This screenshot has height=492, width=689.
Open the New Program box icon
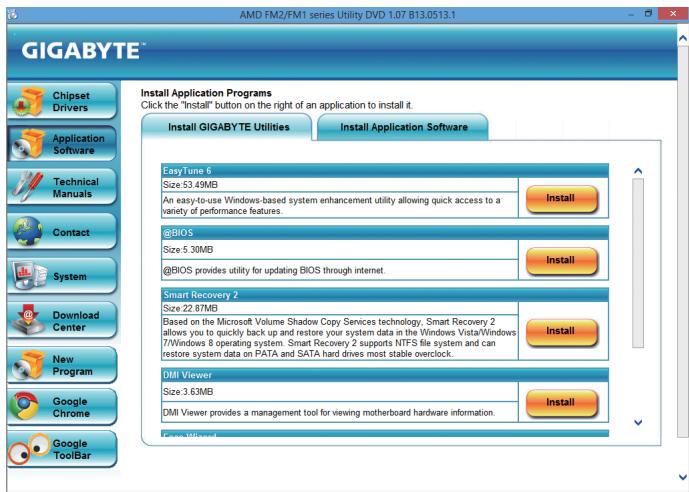click(x=29, y=365)
